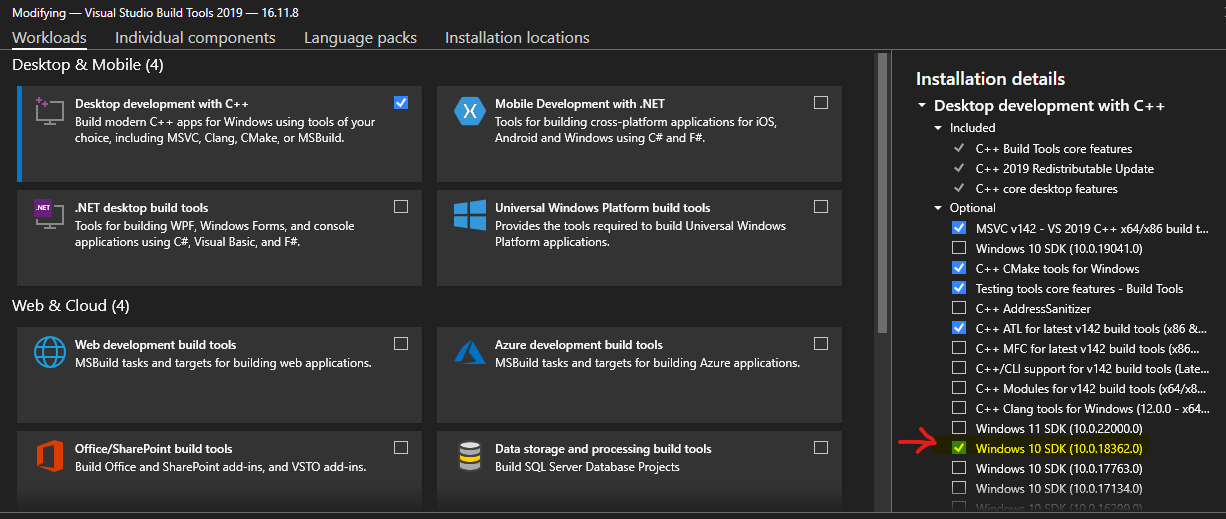Screen dimensions: 1226x519
Task: Click the .NET desktop build tools icon
Action: tap(49, 214)
